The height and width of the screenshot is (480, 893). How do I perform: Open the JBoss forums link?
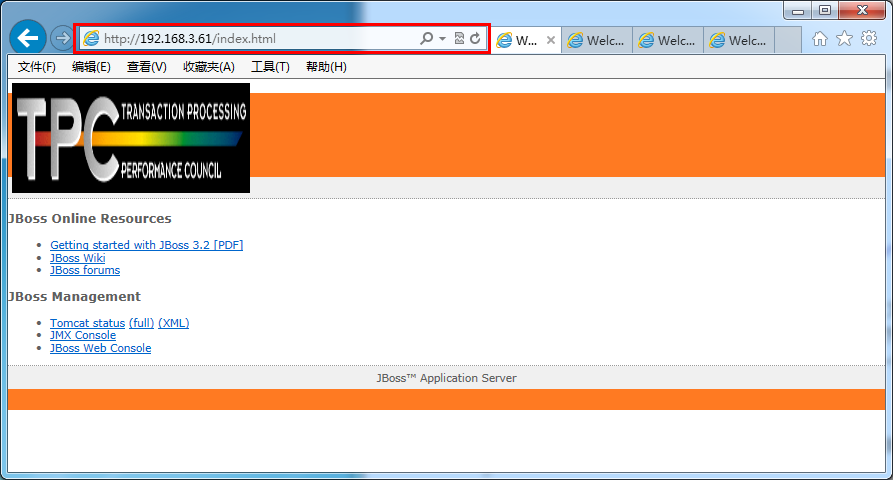tap(85, 270)
